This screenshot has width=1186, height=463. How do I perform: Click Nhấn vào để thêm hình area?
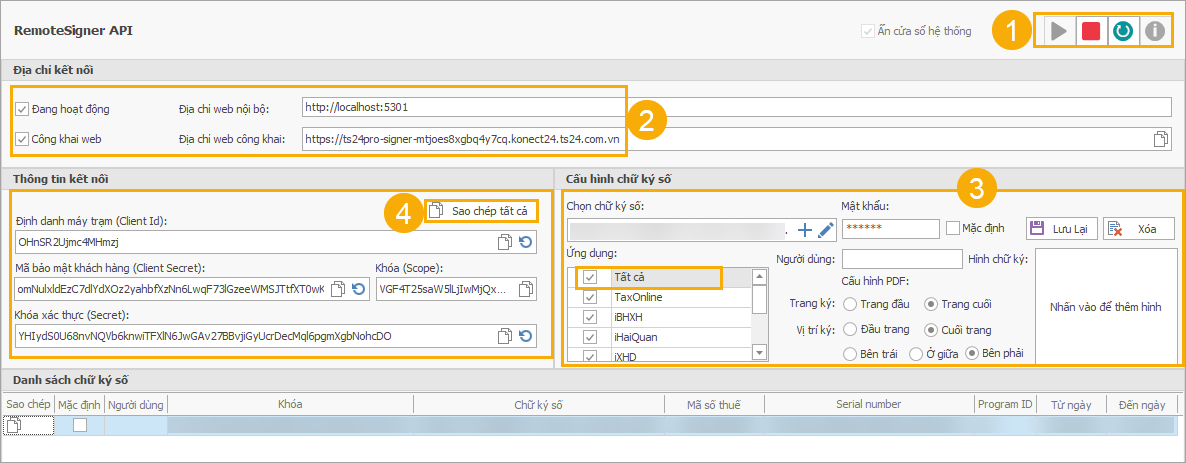pos(1105,307)
